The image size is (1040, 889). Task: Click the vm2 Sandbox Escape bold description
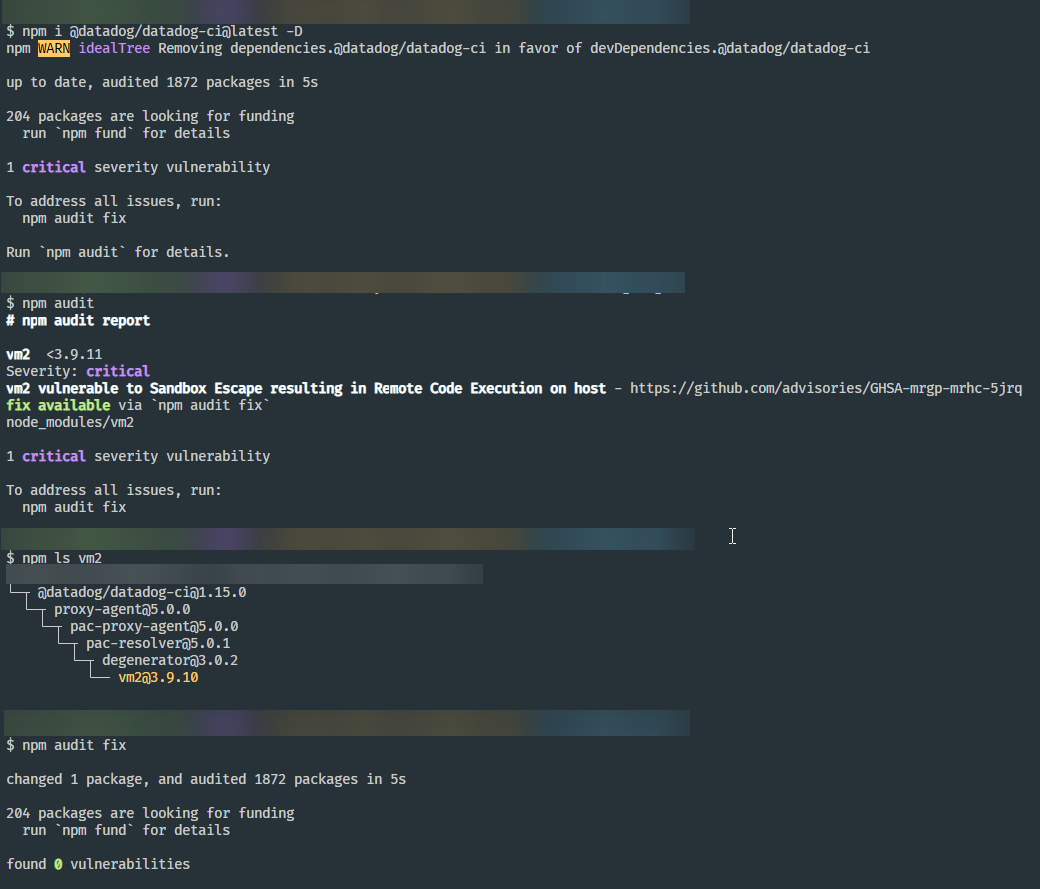pos(306,388)
